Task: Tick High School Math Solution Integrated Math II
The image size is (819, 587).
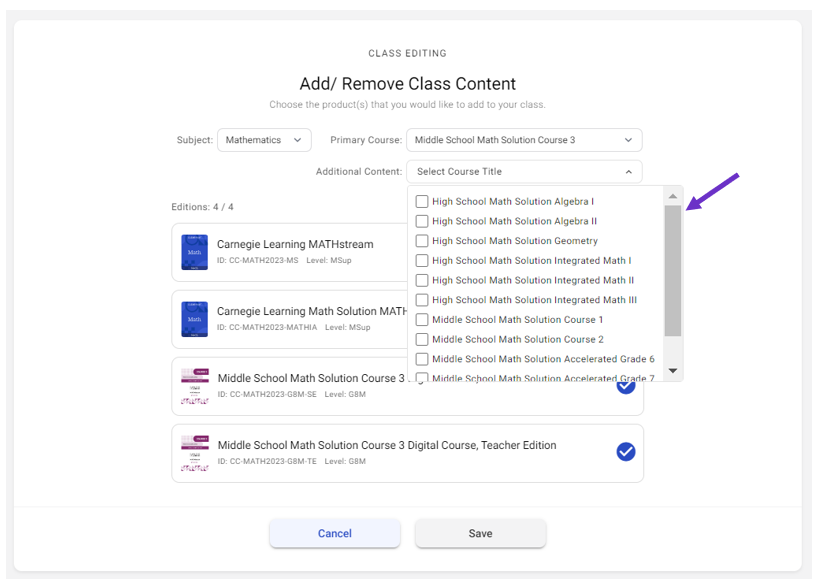Action: (x=422, y=280)
